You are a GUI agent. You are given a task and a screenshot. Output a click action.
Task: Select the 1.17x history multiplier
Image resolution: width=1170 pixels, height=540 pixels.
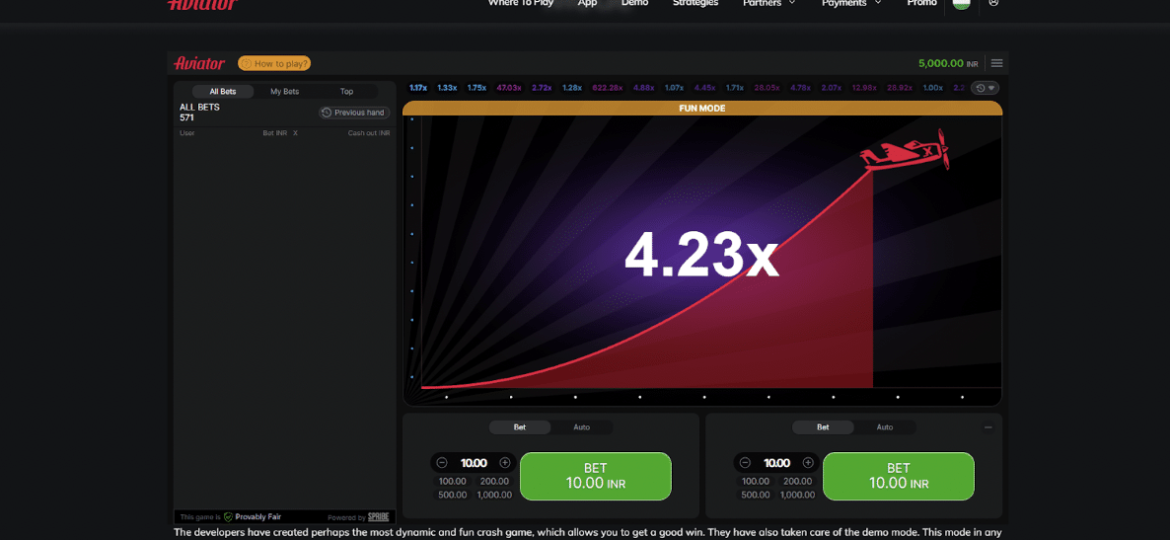pos(418,88)
